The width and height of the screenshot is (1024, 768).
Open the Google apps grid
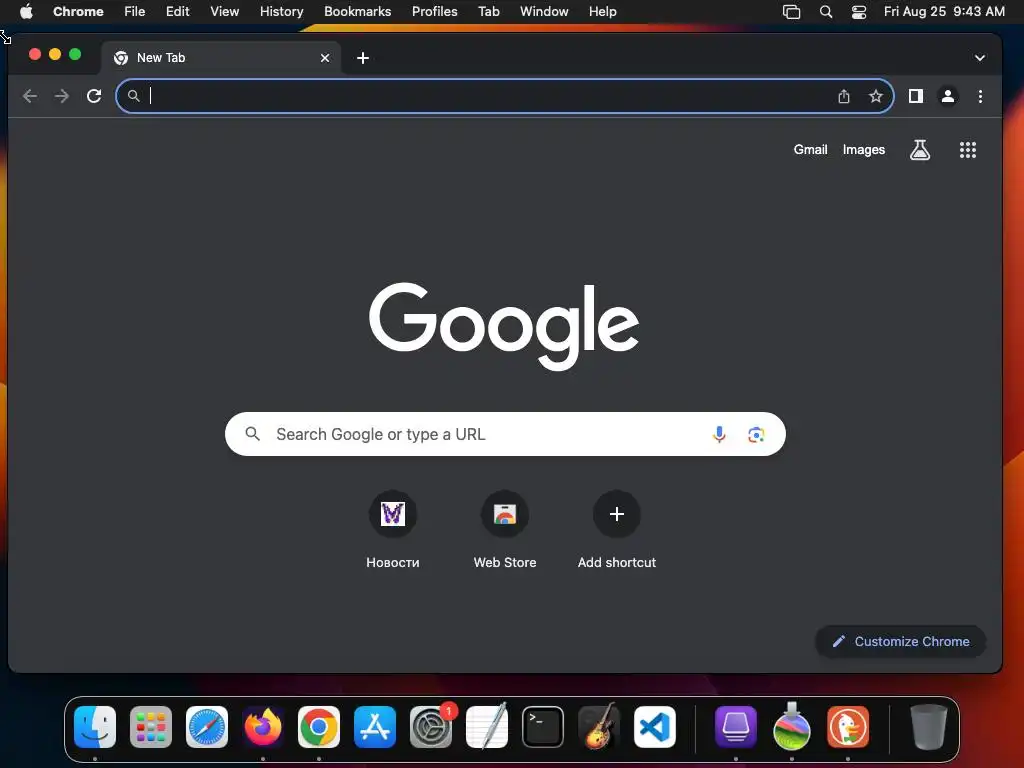click(x=968, y=150)
